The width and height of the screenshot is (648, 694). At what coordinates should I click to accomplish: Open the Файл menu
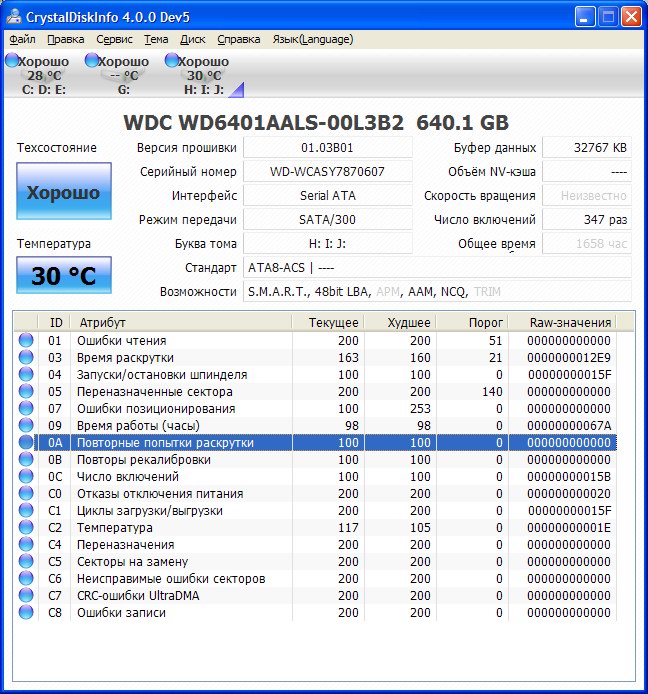point(22,39)
